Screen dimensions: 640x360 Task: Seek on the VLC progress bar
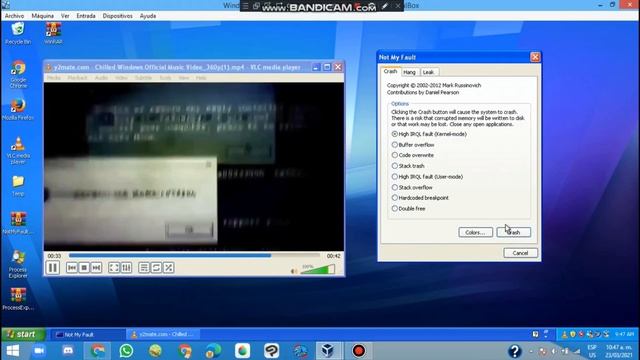click(195, 256)
